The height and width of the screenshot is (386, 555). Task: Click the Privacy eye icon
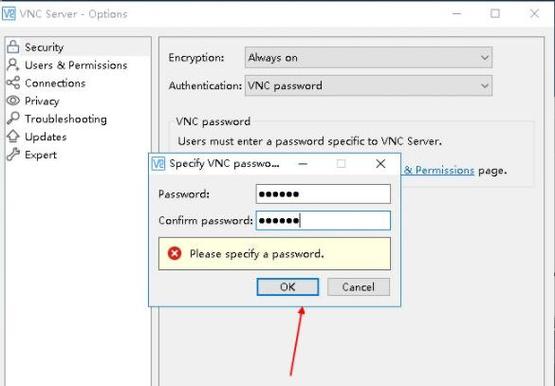[13, 101]
